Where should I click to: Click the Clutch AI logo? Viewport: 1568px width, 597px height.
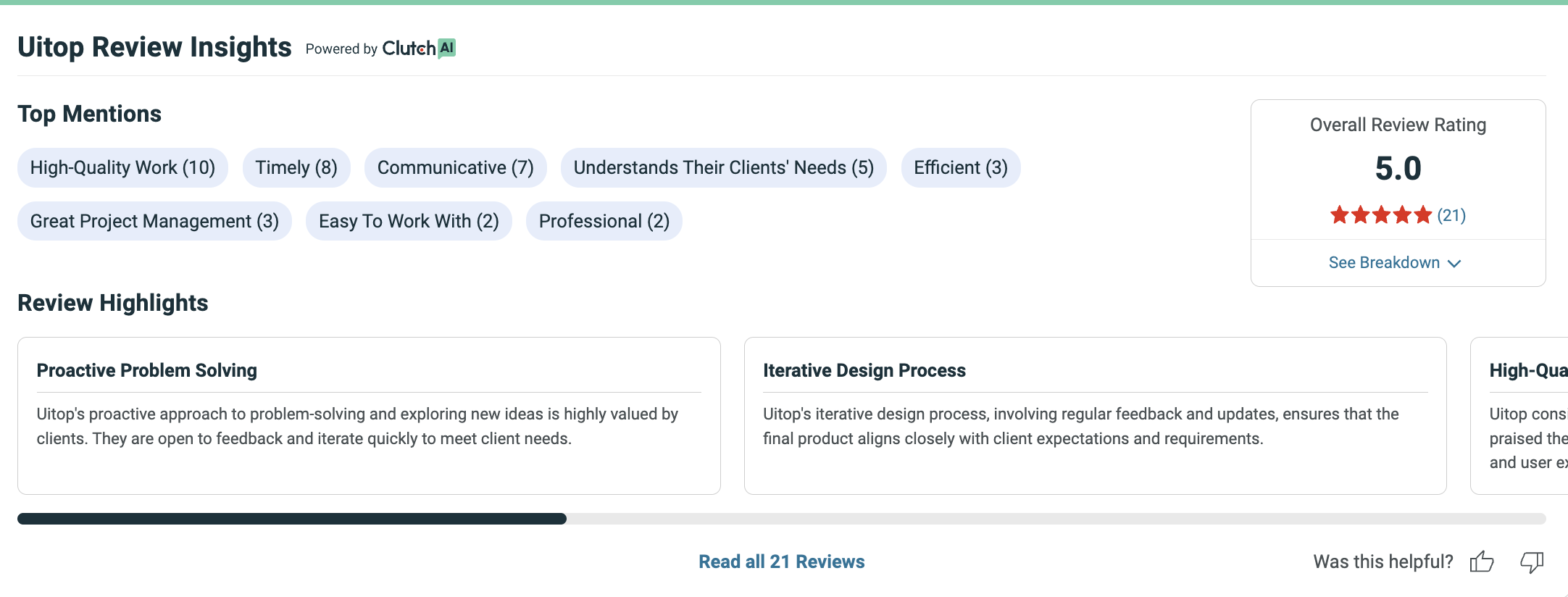(419, 49)
